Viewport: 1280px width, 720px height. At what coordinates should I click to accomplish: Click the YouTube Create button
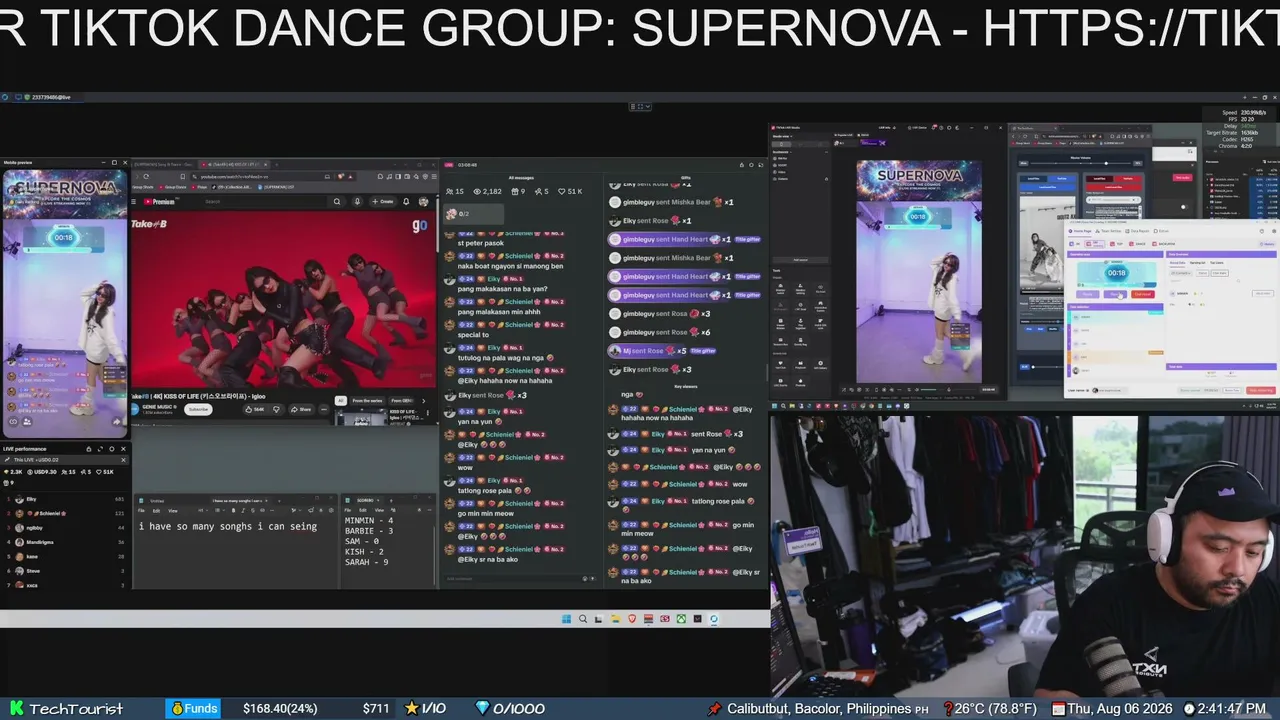(384, 201)
